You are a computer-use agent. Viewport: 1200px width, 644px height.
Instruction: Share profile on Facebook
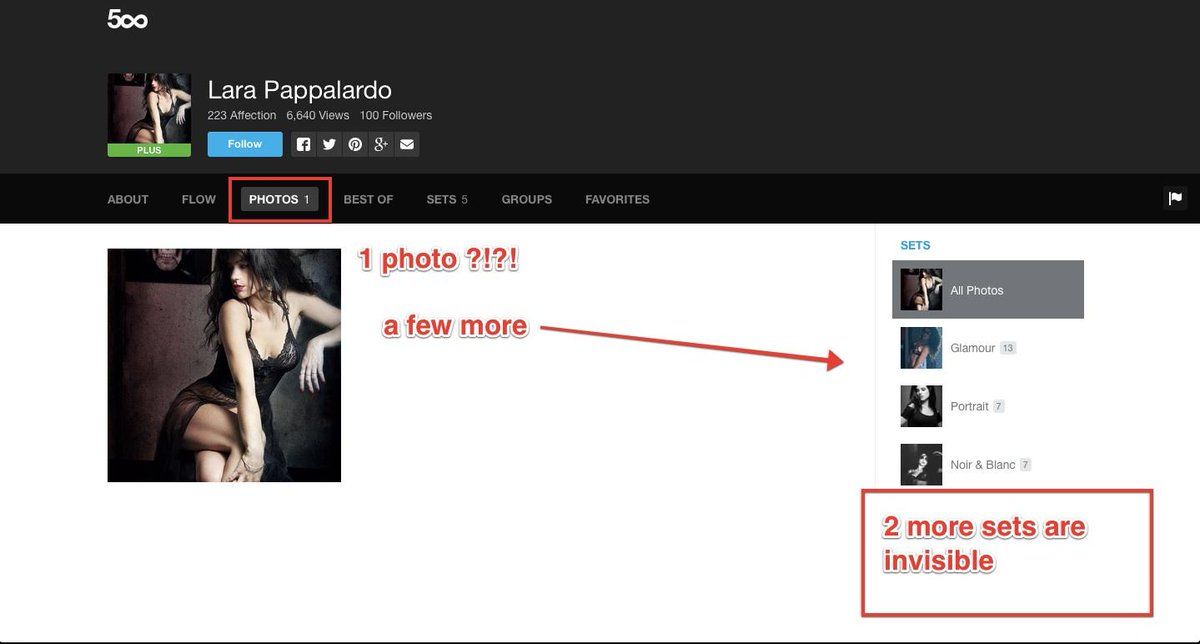304,145
